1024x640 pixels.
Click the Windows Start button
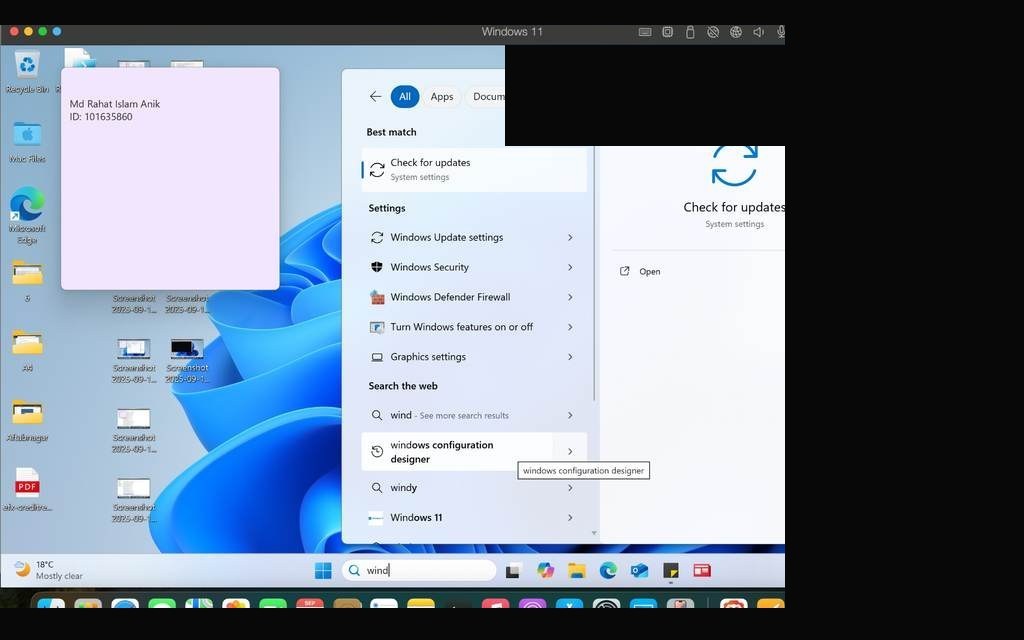pyautogui.click(x=323, y=571)
